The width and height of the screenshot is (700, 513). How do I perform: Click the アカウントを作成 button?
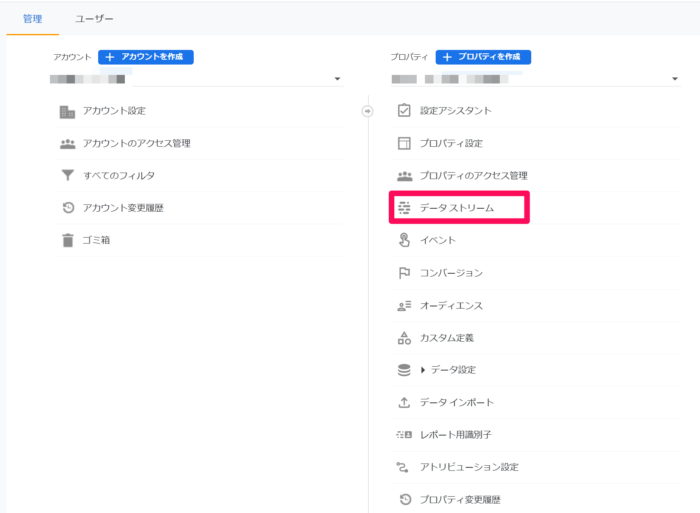146,57
